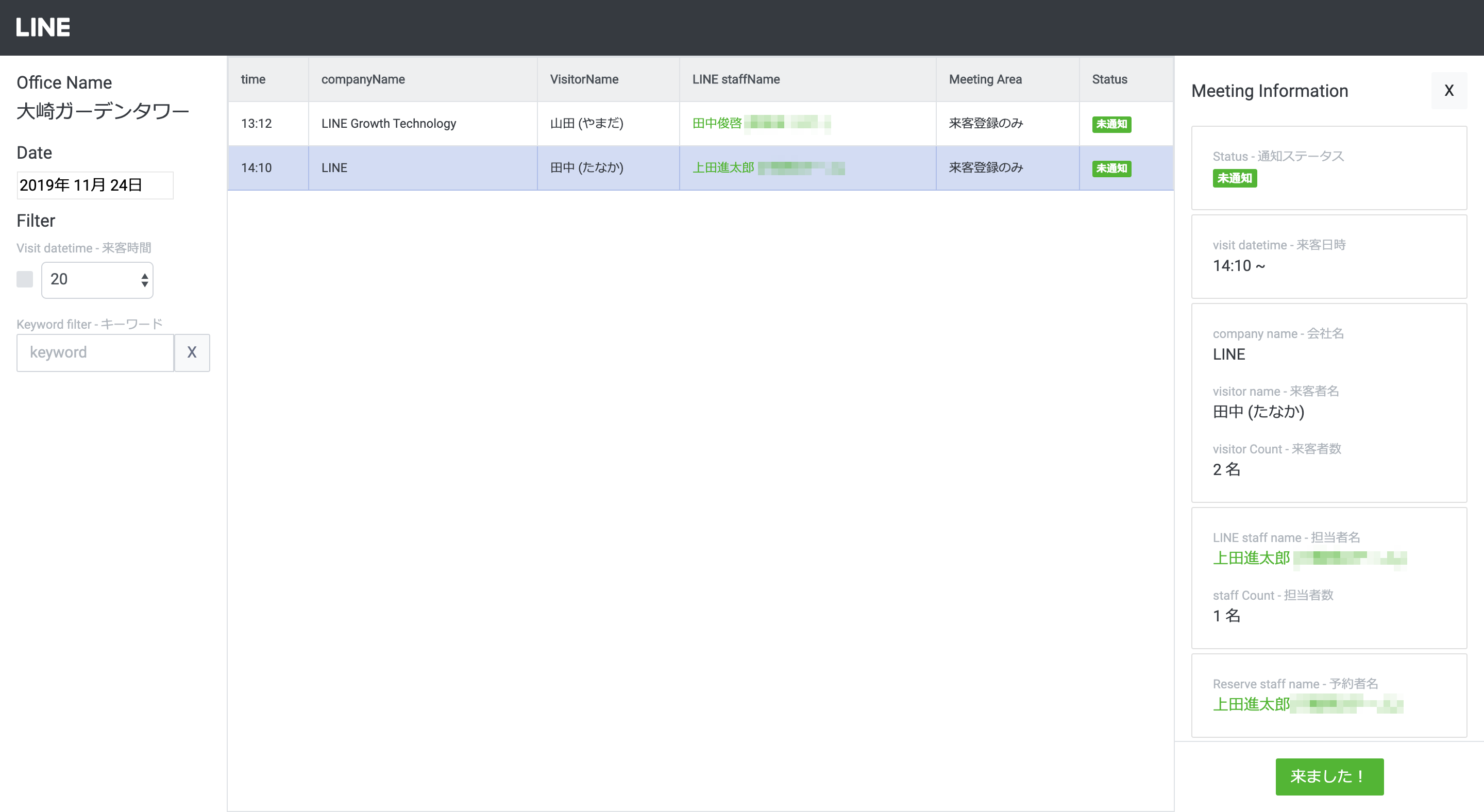Click the 来ました！ button
Viewport: 1484px width, 812px height.
pos(1329,776)
